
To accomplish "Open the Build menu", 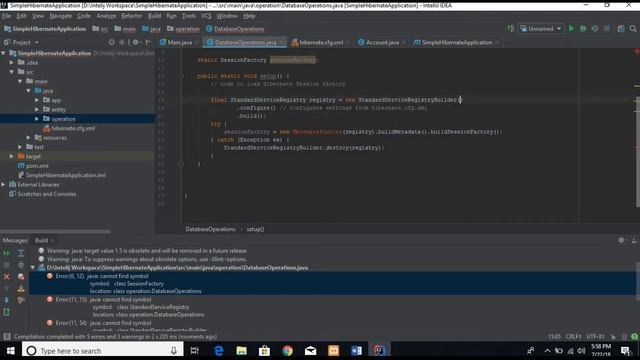I will (154, 16).
